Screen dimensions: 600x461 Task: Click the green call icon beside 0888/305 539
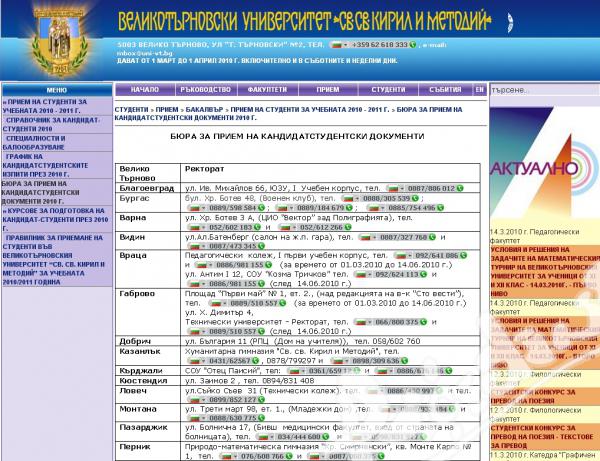click(415, 198)
